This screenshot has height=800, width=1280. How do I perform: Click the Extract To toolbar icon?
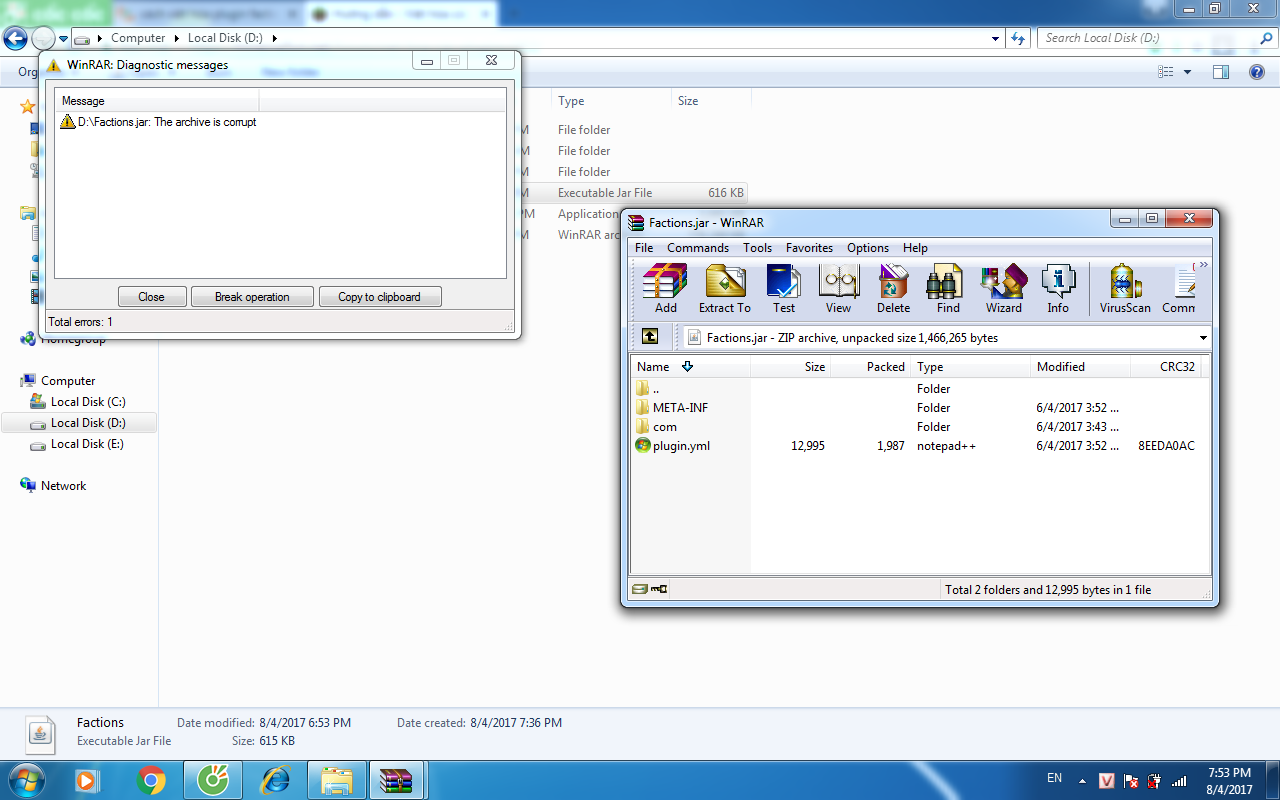(x=725, y=289)
